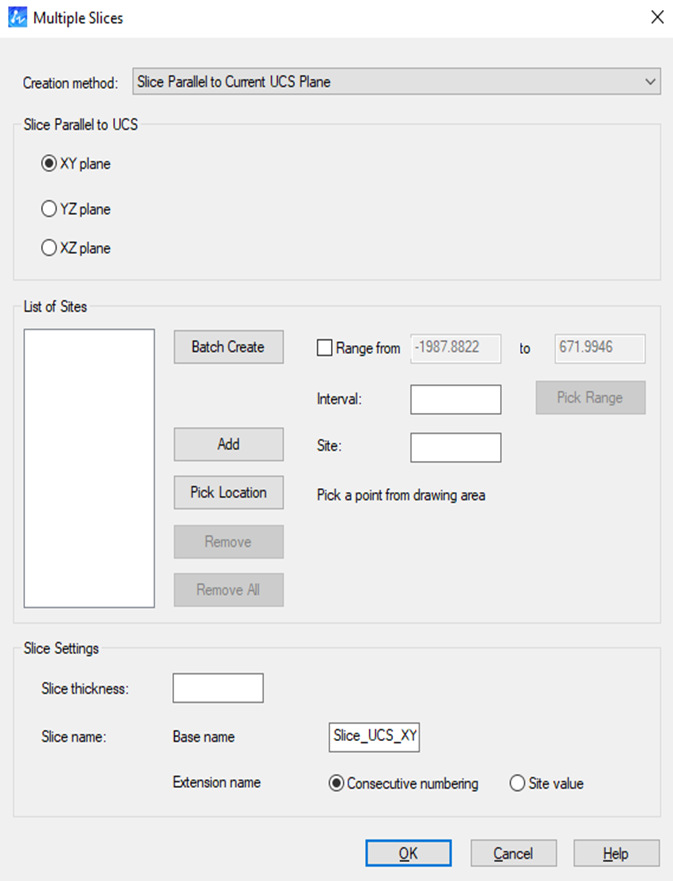Click the empty List of Sites box
Image resolution: width=673 pixels, height=881 pixels.
[x=89, y=468]
